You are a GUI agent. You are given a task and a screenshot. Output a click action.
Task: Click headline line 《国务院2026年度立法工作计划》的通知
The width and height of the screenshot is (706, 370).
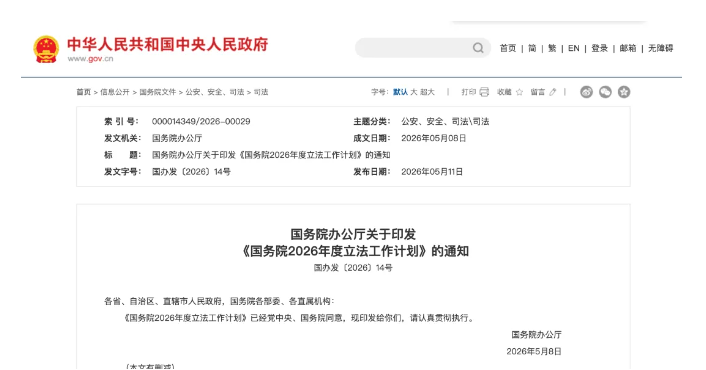click(x=353, y=251)
